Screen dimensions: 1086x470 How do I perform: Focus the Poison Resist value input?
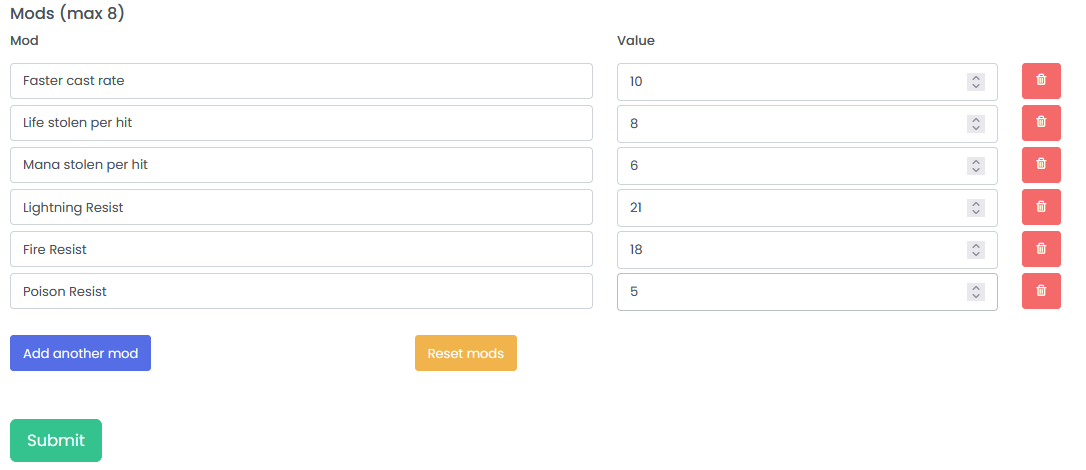point(790,292)
